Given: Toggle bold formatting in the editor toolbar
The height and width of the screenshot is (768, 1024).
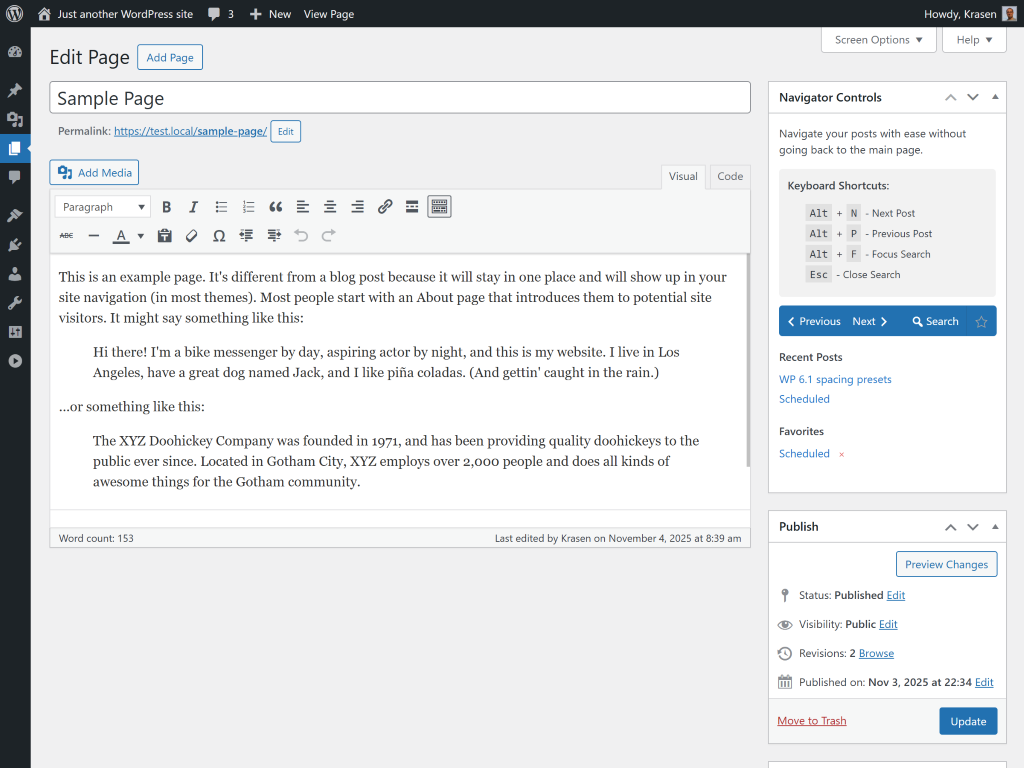Looking at the screenshot, I should (x=167, y=207).
